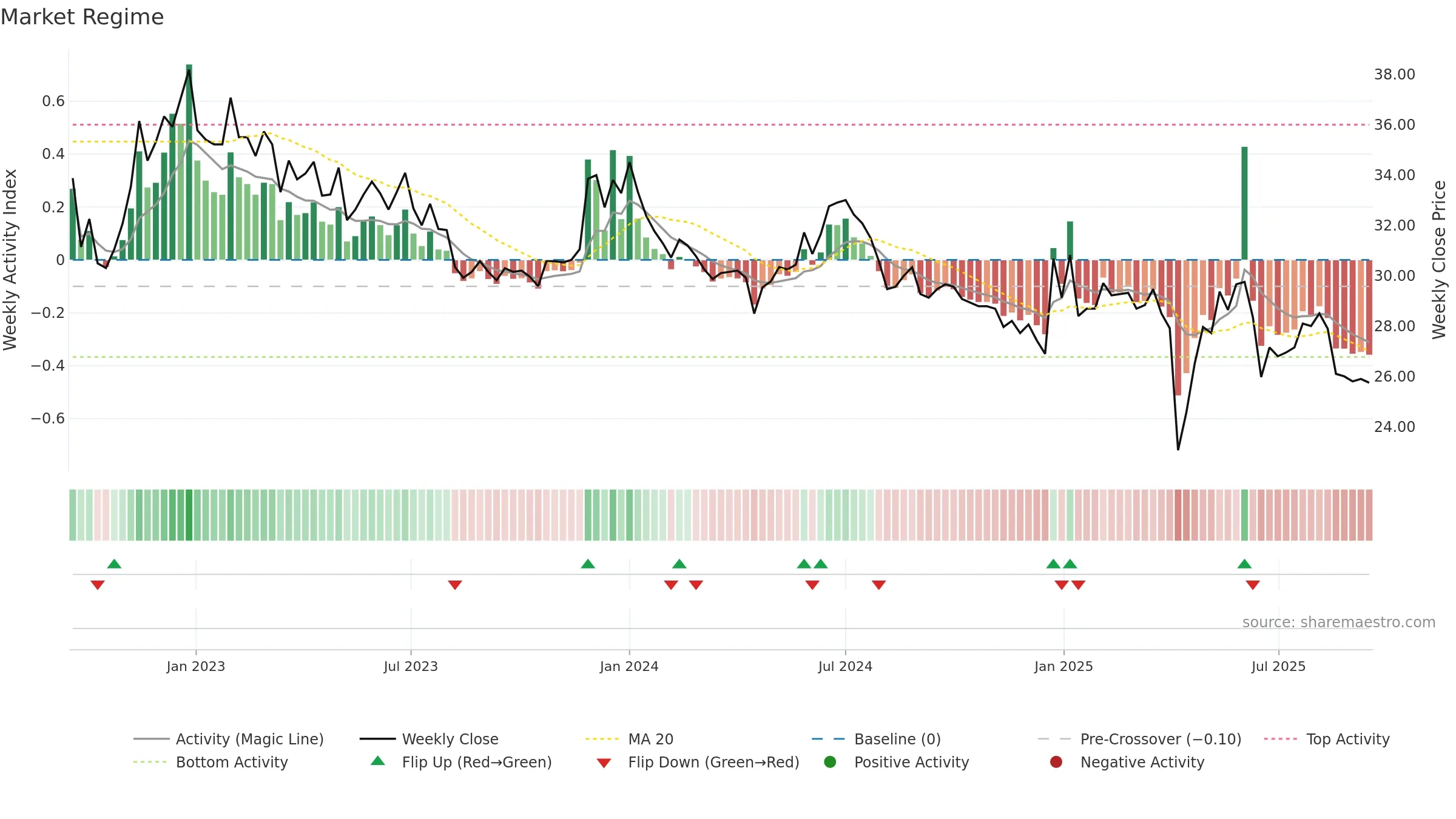Image resolution: width=1456 pixels, height=819 pixels.
Task: Click the Flip Down marker after Jul 2024
Action: click(879, 585)
